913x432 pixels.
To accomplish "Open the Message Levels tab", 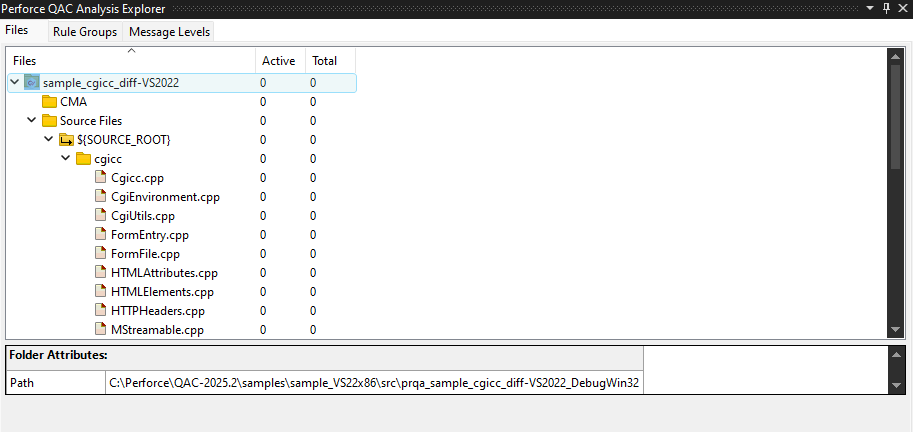I will [x=169, y=32].
